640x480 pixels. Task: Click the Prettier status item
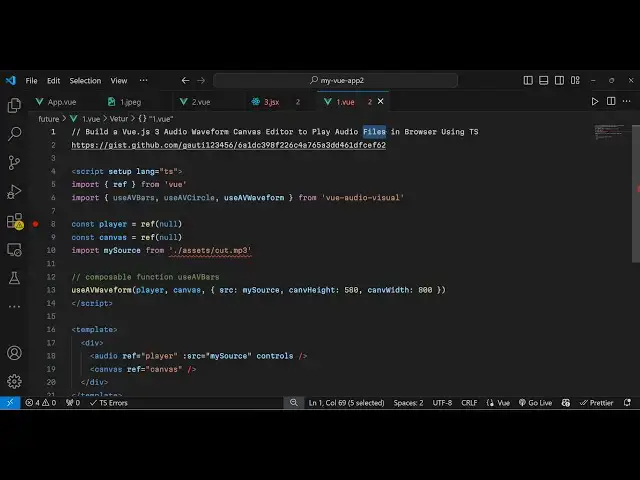[x=596, y=403]
